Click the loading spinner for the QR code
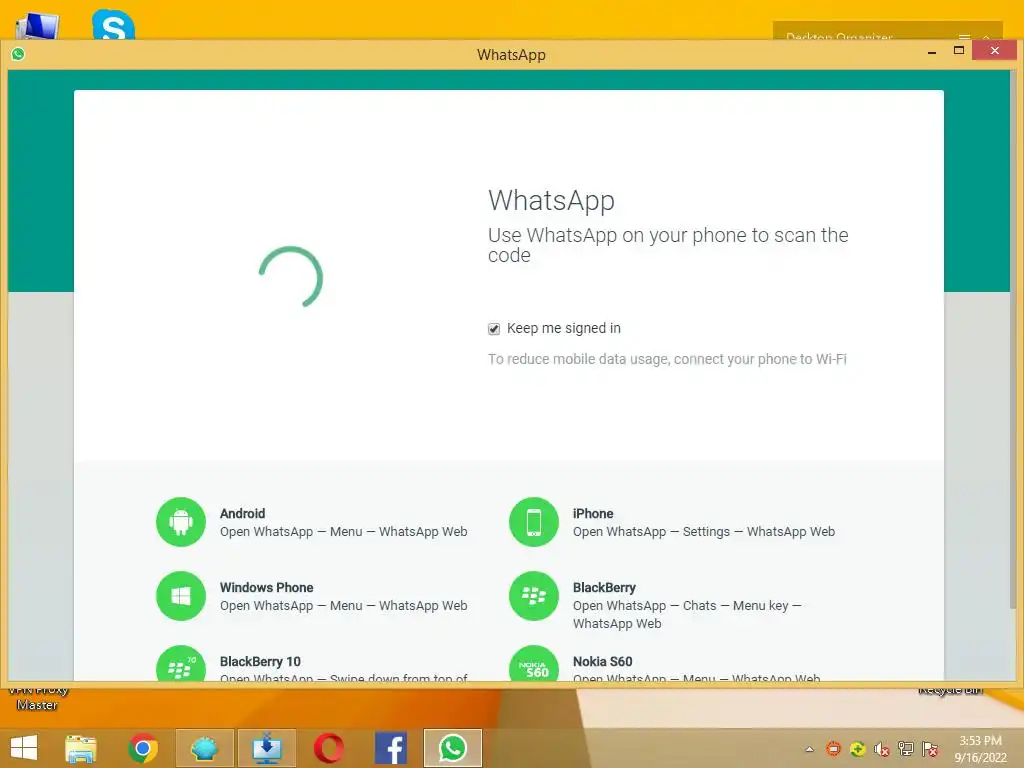The image size is (1024, 768). 291,276
